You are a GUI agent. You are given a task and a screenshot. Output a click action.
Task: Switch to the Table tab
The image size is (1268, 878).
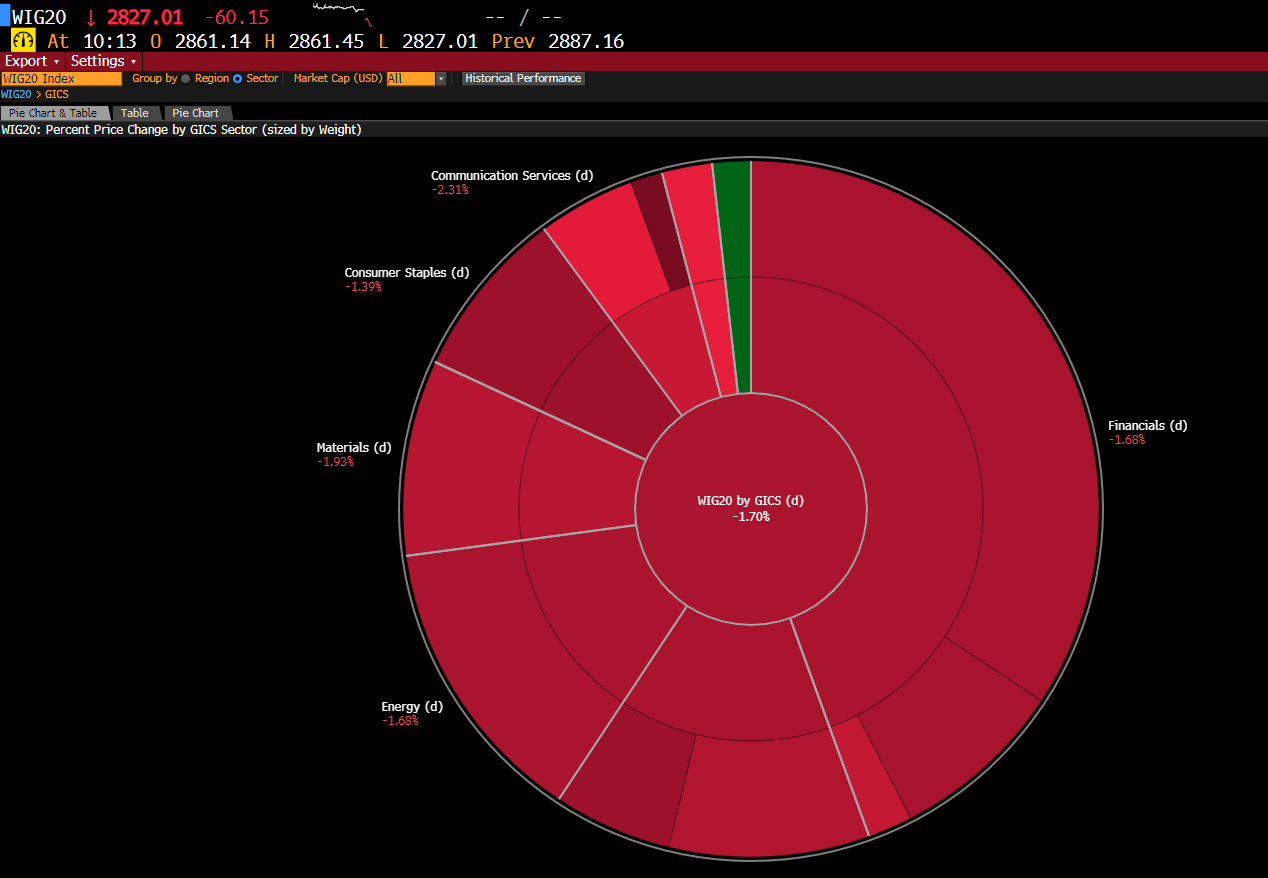[135, 113]
